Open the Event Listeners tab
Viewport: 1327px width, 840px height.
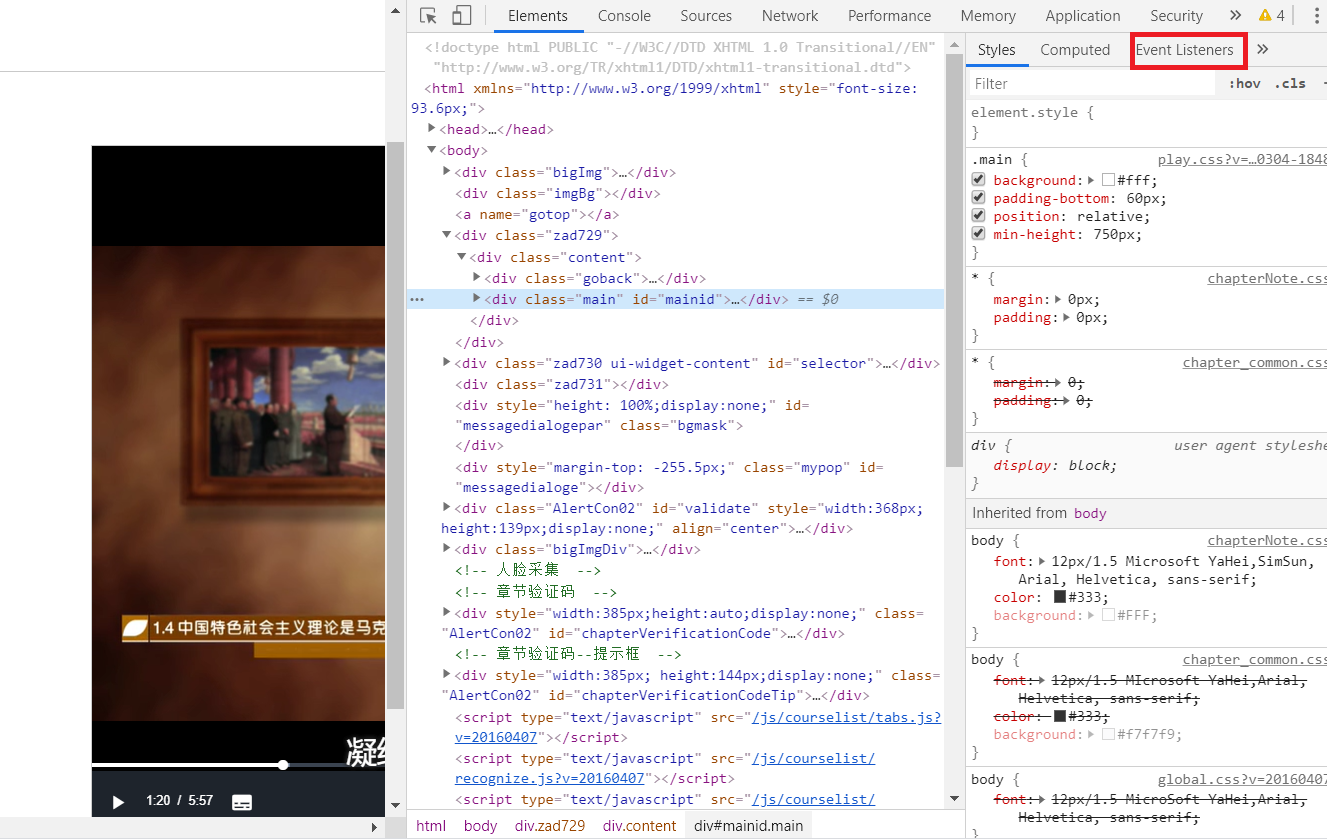point(1184,50)
